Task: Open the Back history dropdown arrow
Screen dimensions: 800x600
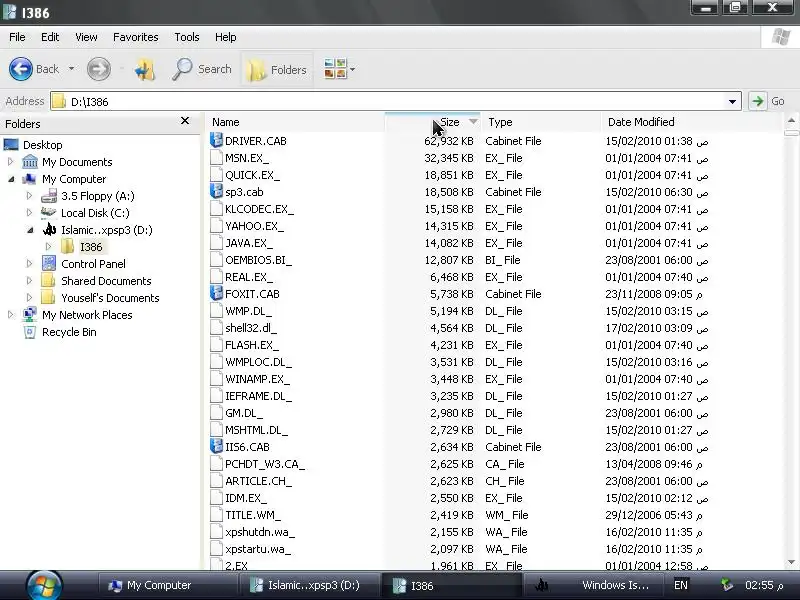Action: pos(71,68)
